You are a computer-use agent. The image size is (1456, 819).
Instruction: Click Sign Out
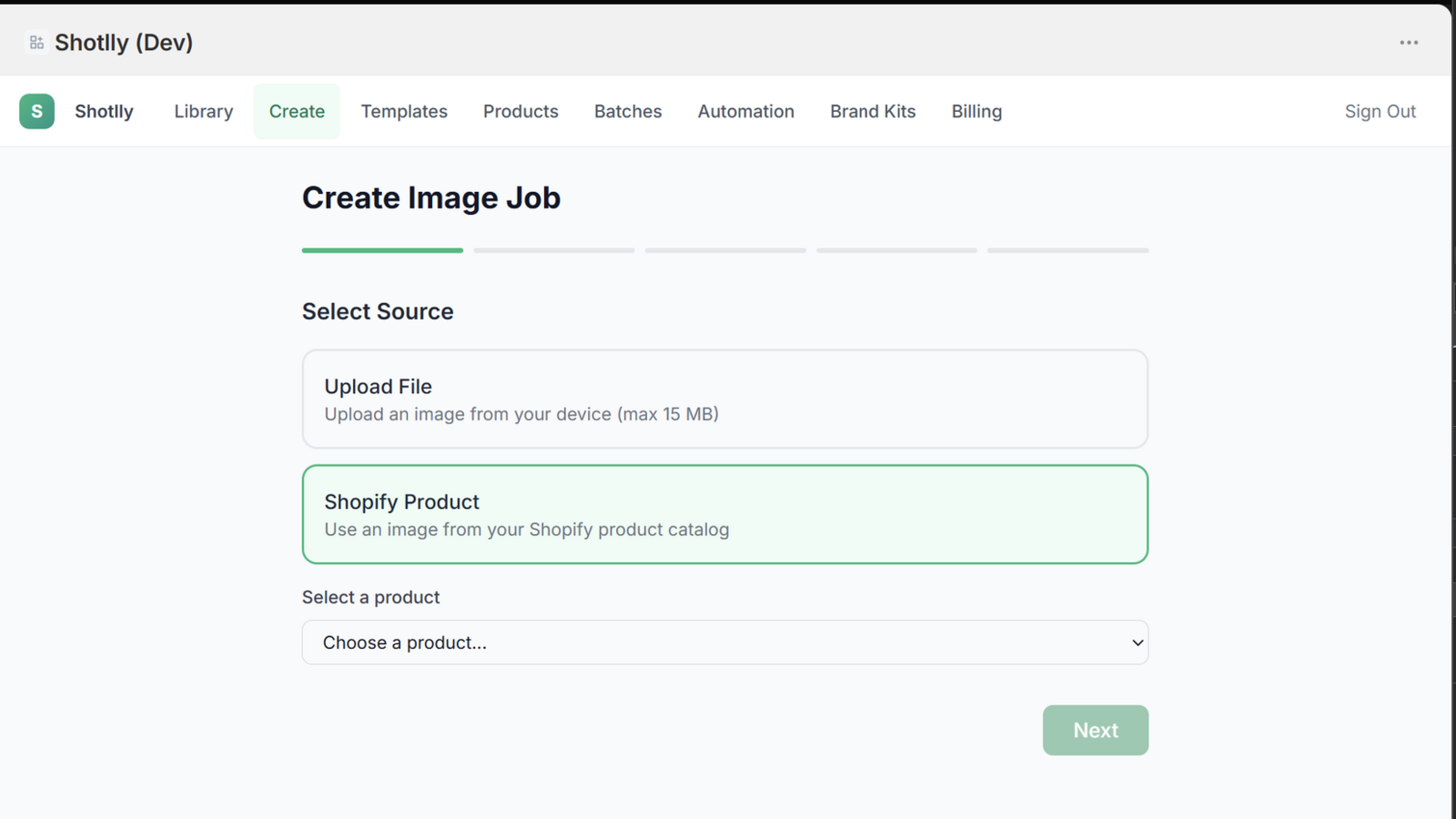(1380, 111)
